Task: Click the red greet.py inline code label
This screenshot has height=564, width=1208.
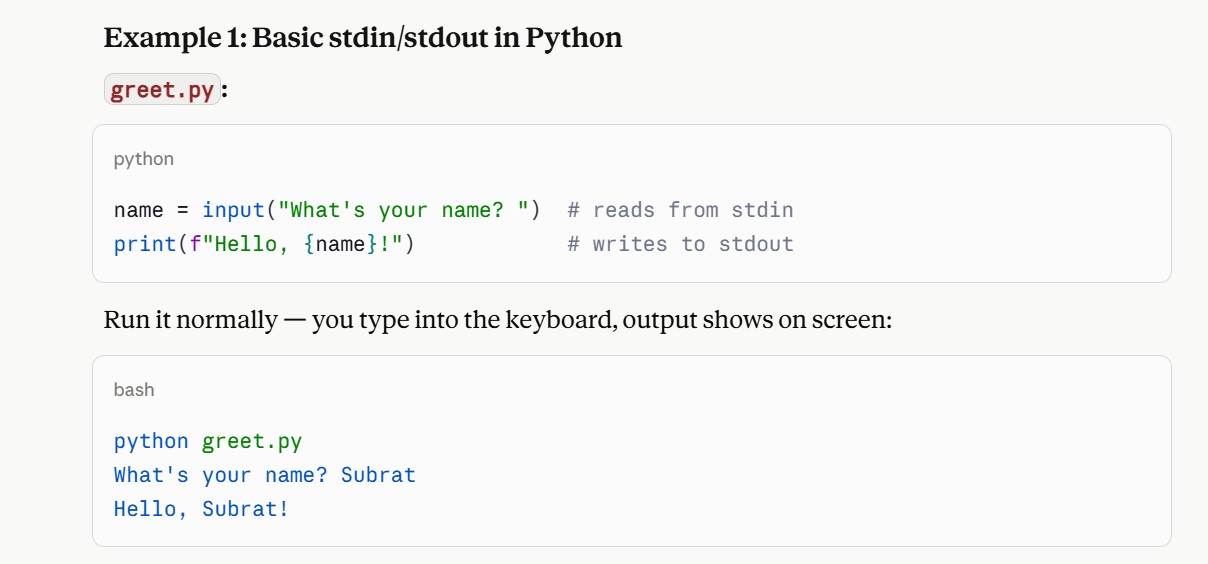Action: (x=162, y=90)
